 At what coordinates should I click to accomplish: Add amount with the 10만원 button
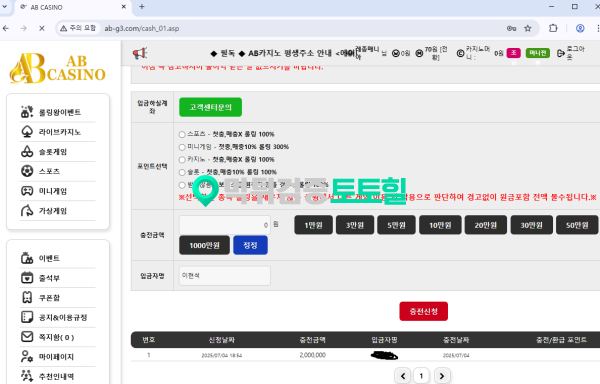[x=440, y=225]
